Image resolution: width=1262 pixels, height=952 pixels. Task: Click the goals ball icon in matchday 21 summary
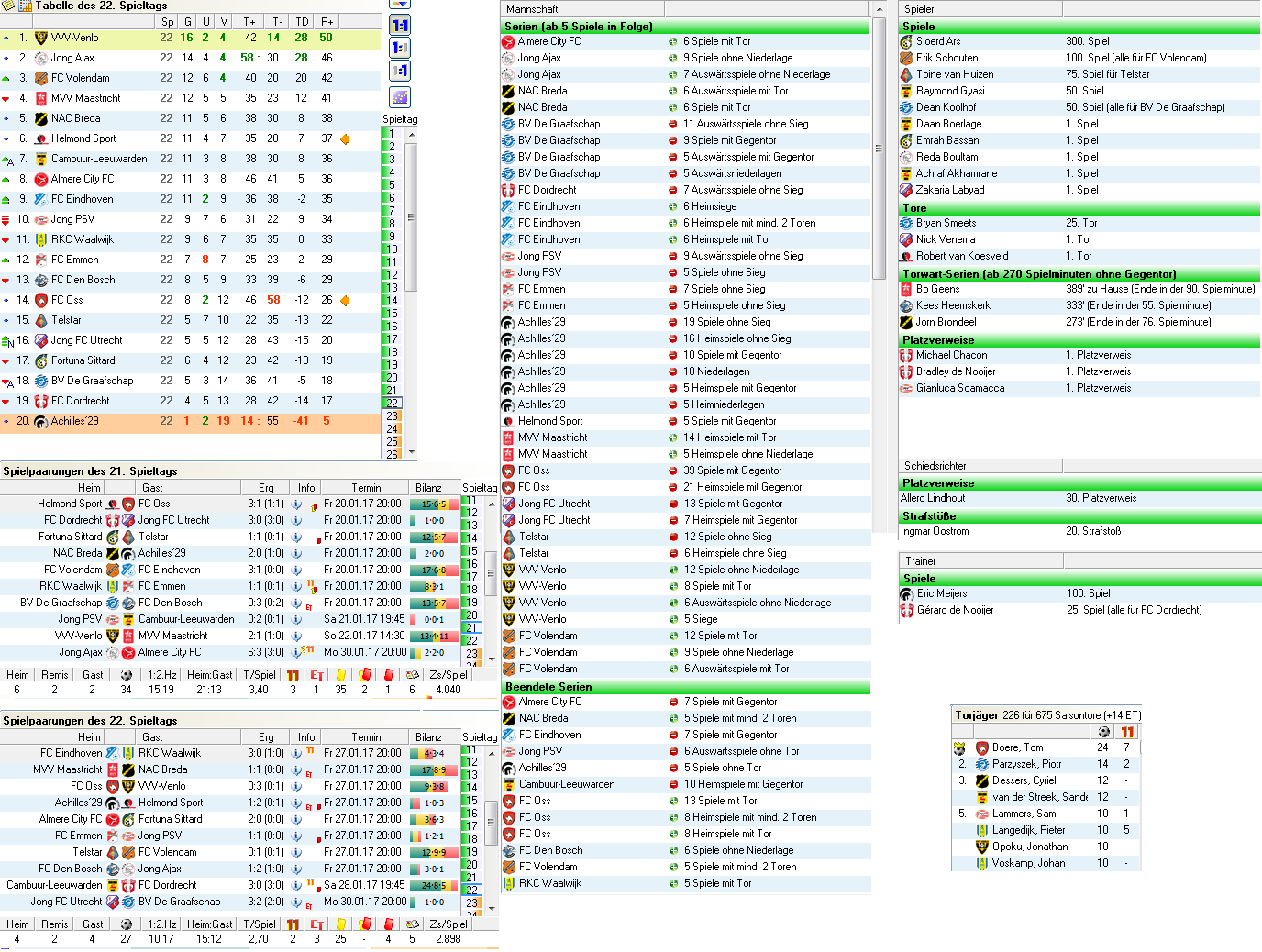point(126,675)
